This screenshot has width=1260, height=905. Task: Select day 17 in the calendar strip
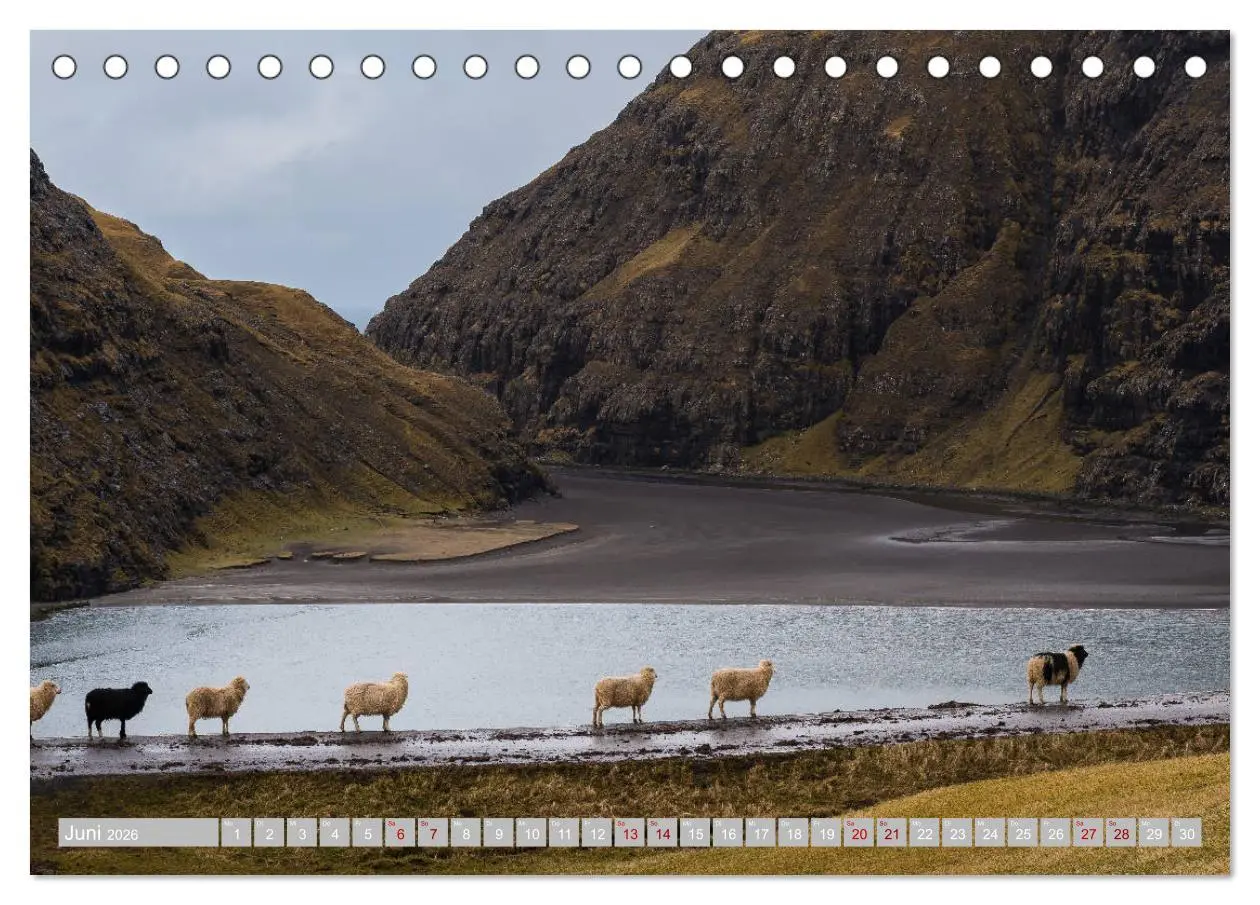tap(760, 833)
